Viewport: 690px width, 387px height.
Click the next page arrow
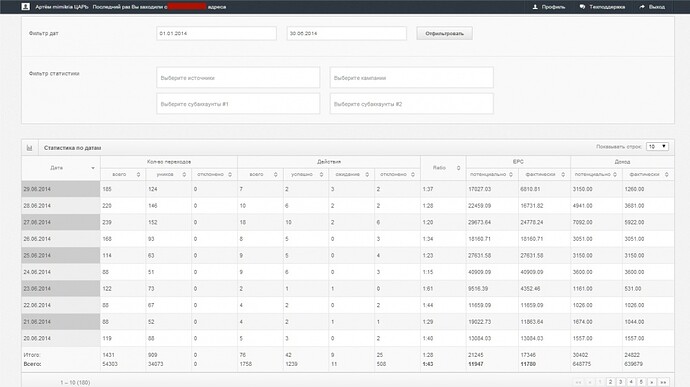652,382
